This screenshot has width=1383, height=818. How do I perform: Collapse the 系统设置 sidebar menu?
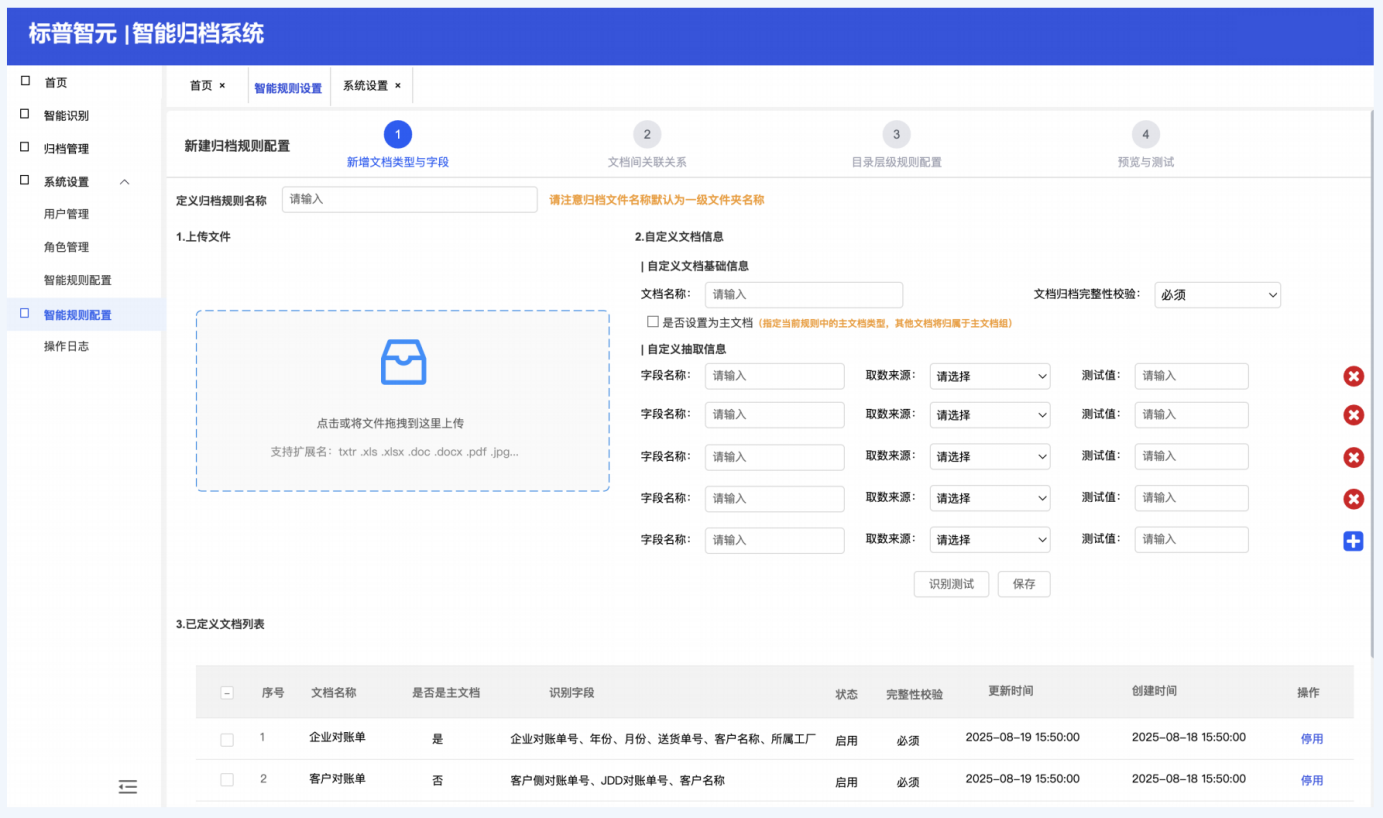pyautogui.click(x=124, y=182)
